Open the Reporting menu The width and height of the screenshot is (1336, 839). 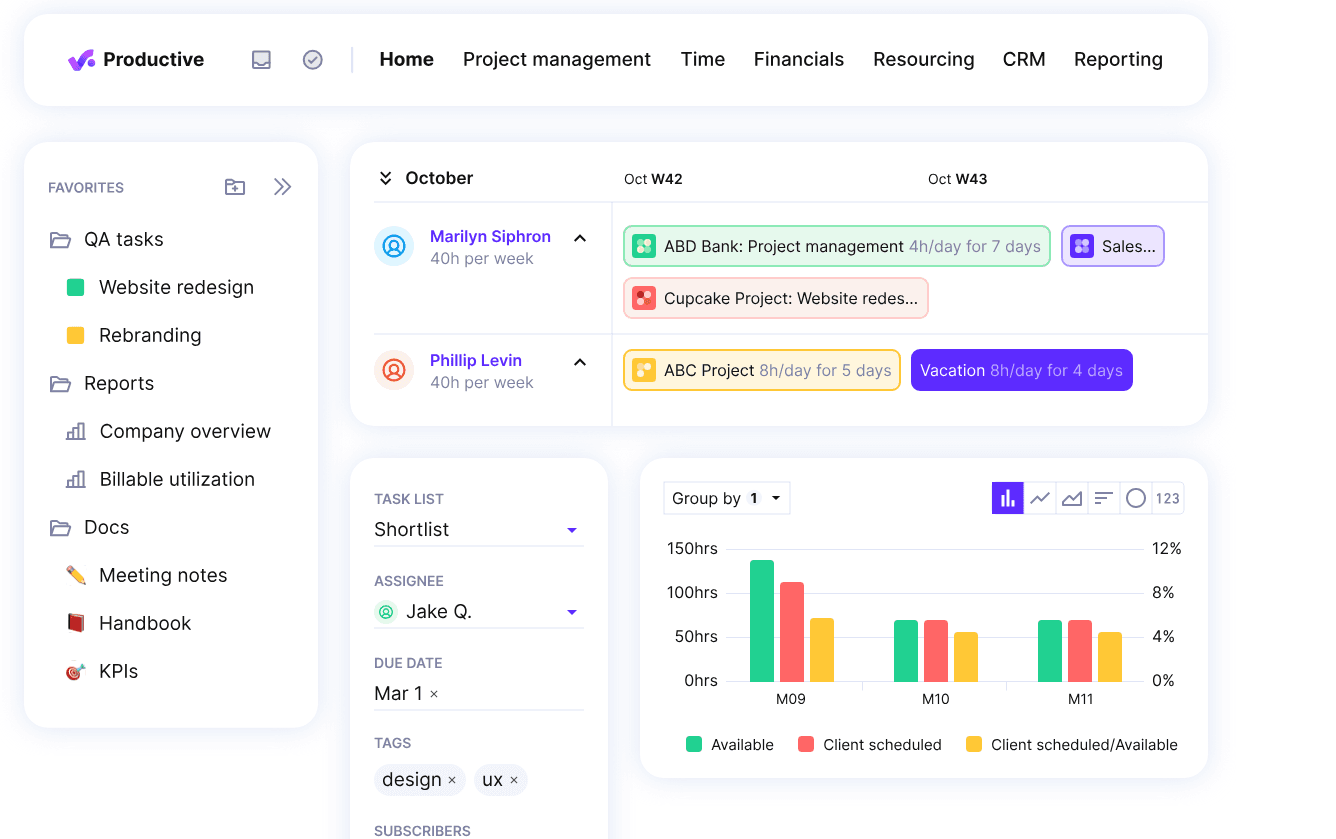tap(1118, 60)
